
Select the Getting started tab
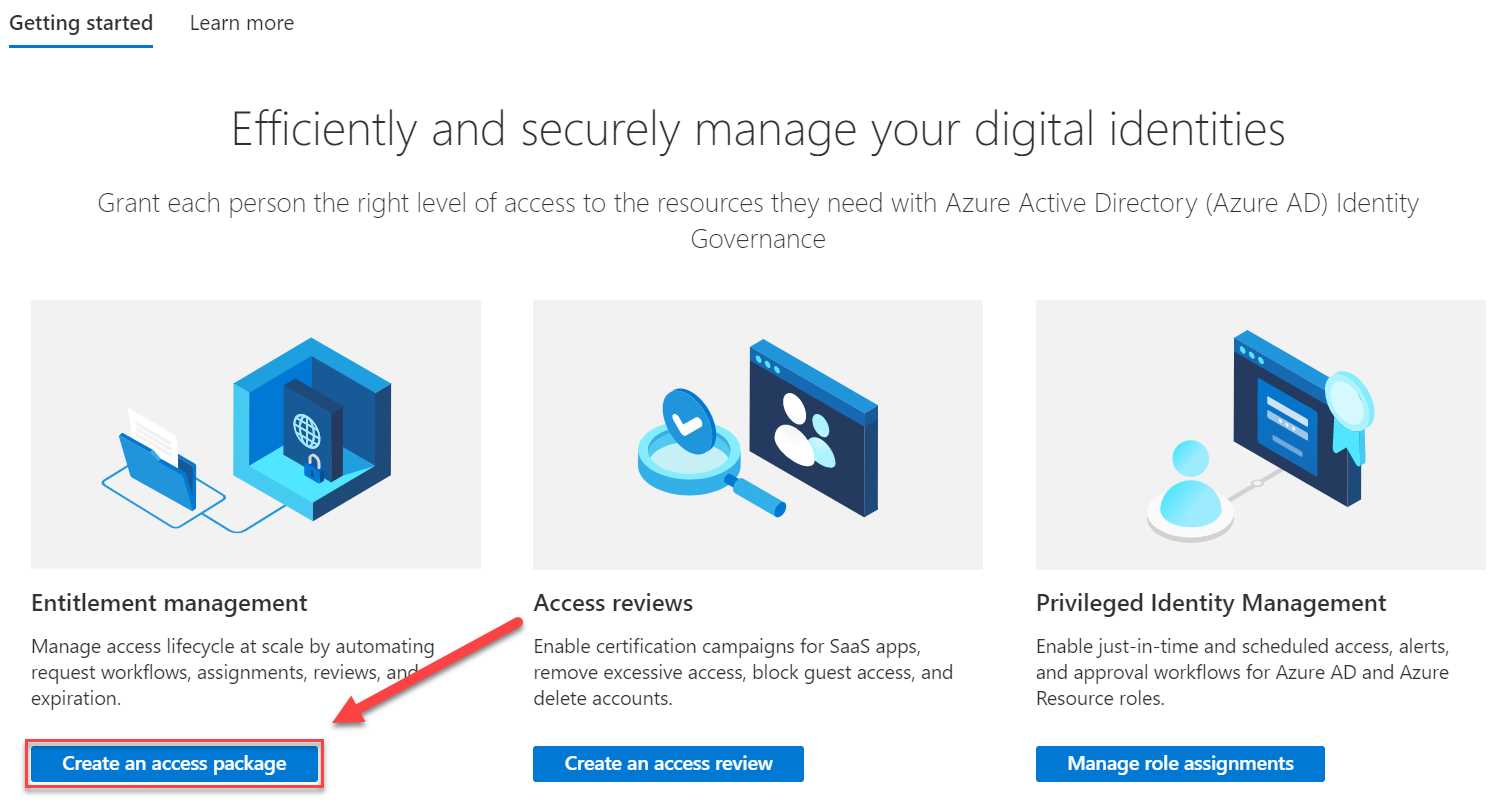[81, 22]
